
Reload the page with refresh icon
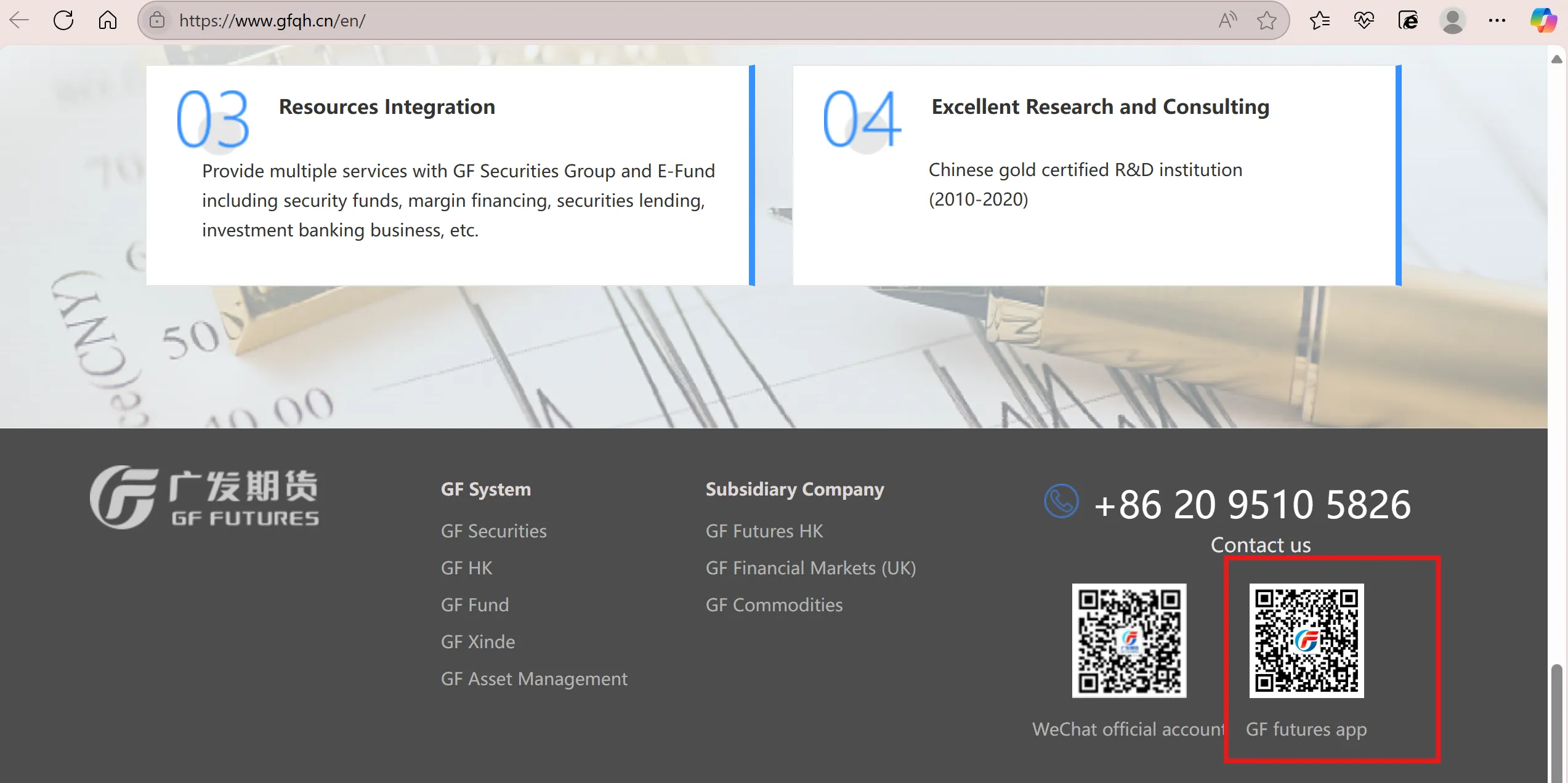coord(63,20)
